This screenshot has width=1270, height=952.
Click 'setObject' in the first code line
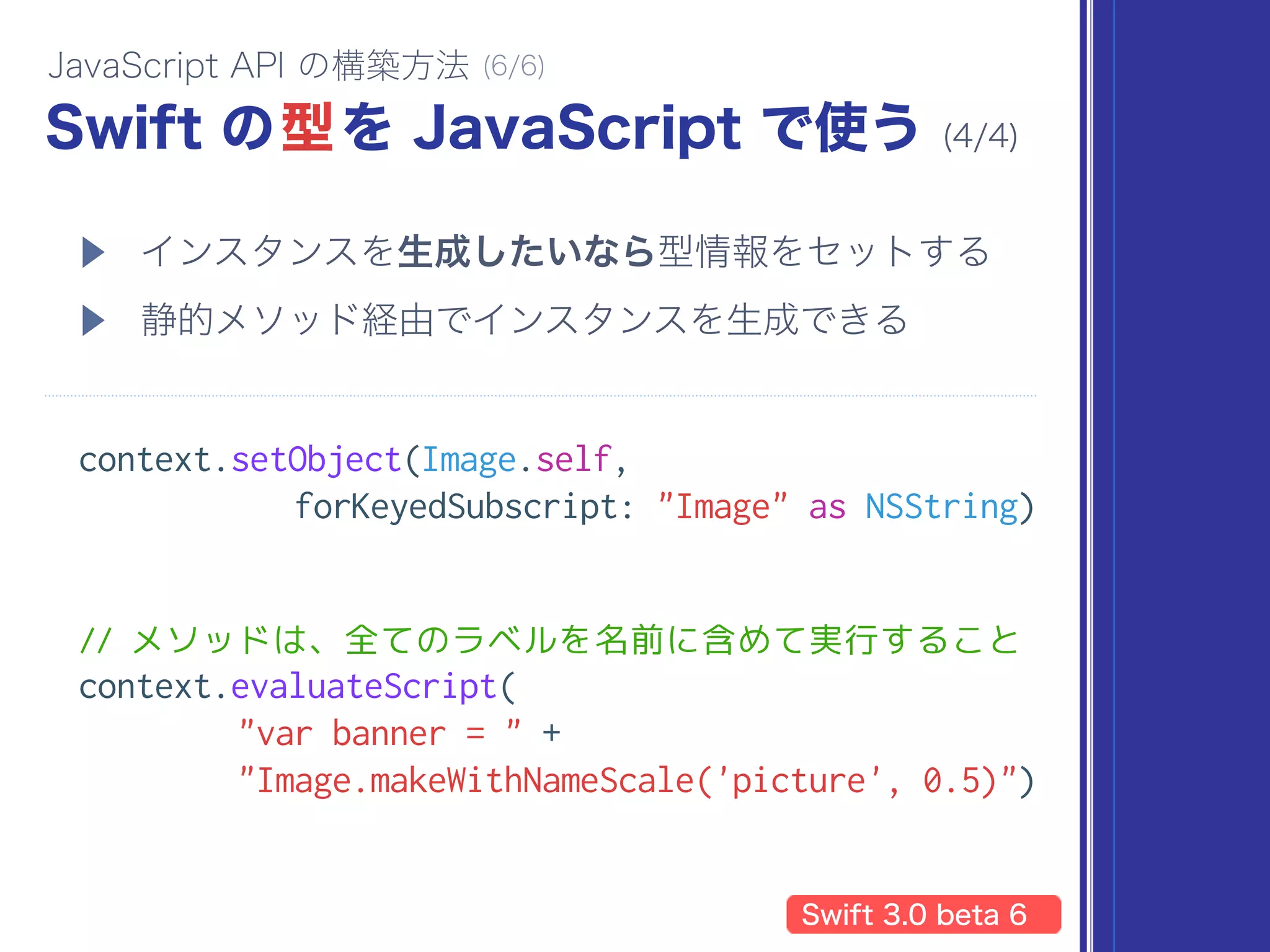click(316, 461)
